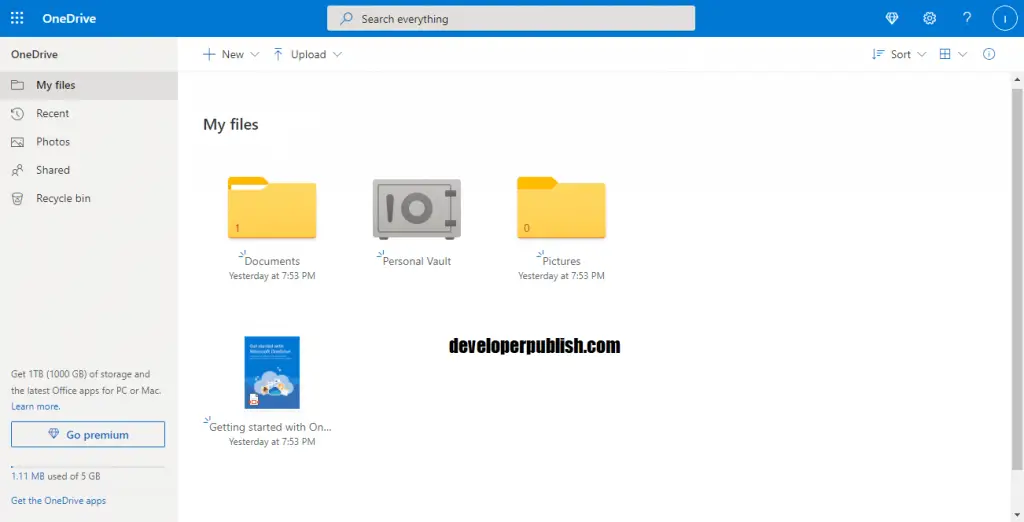This screenshot has width=1024, height=522.
Task: Select My files in sidebar
Action: [x=89, y=85]
